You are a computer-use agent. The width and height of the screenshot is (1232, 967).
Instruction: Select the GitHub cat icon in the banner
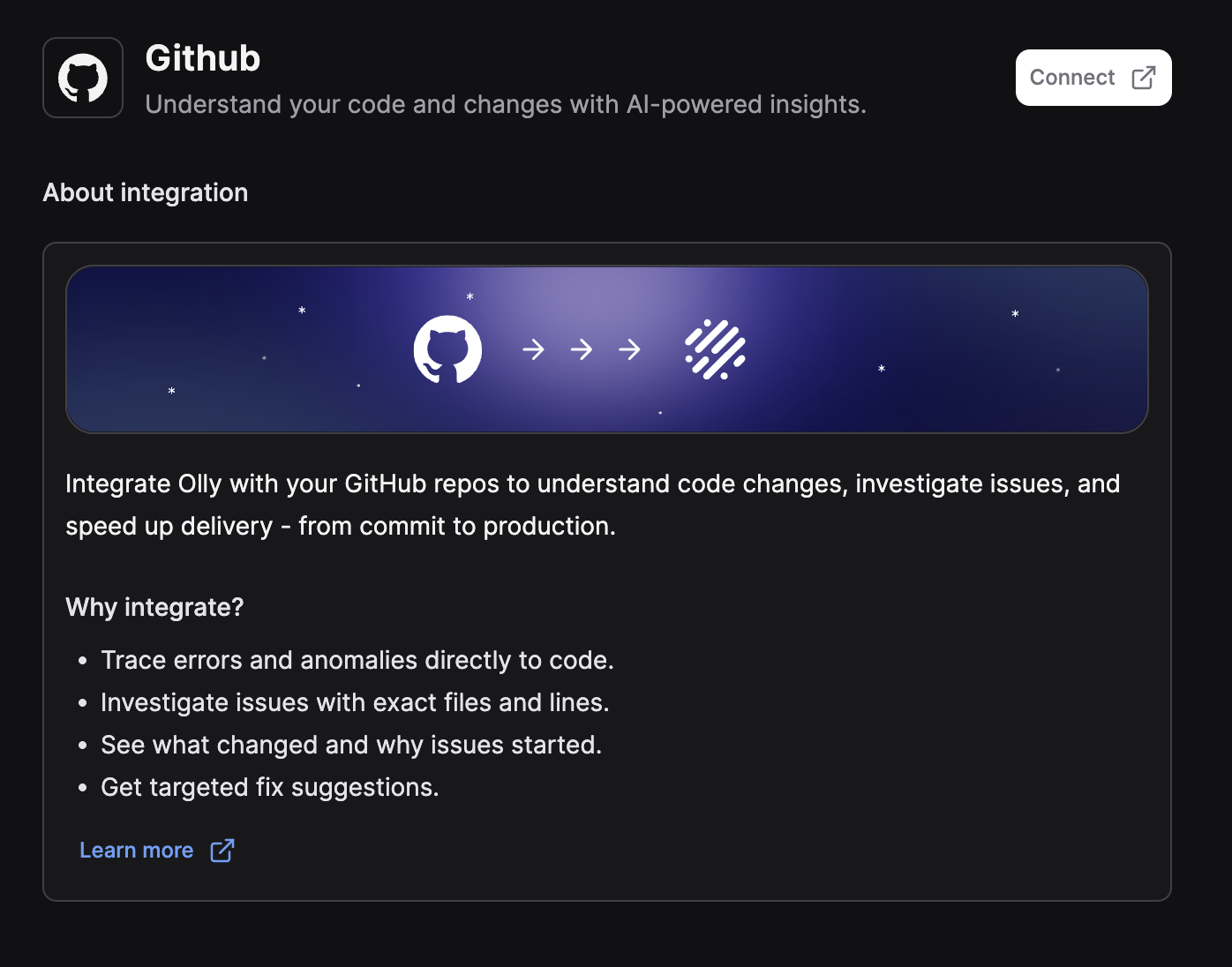pos(447,349)
